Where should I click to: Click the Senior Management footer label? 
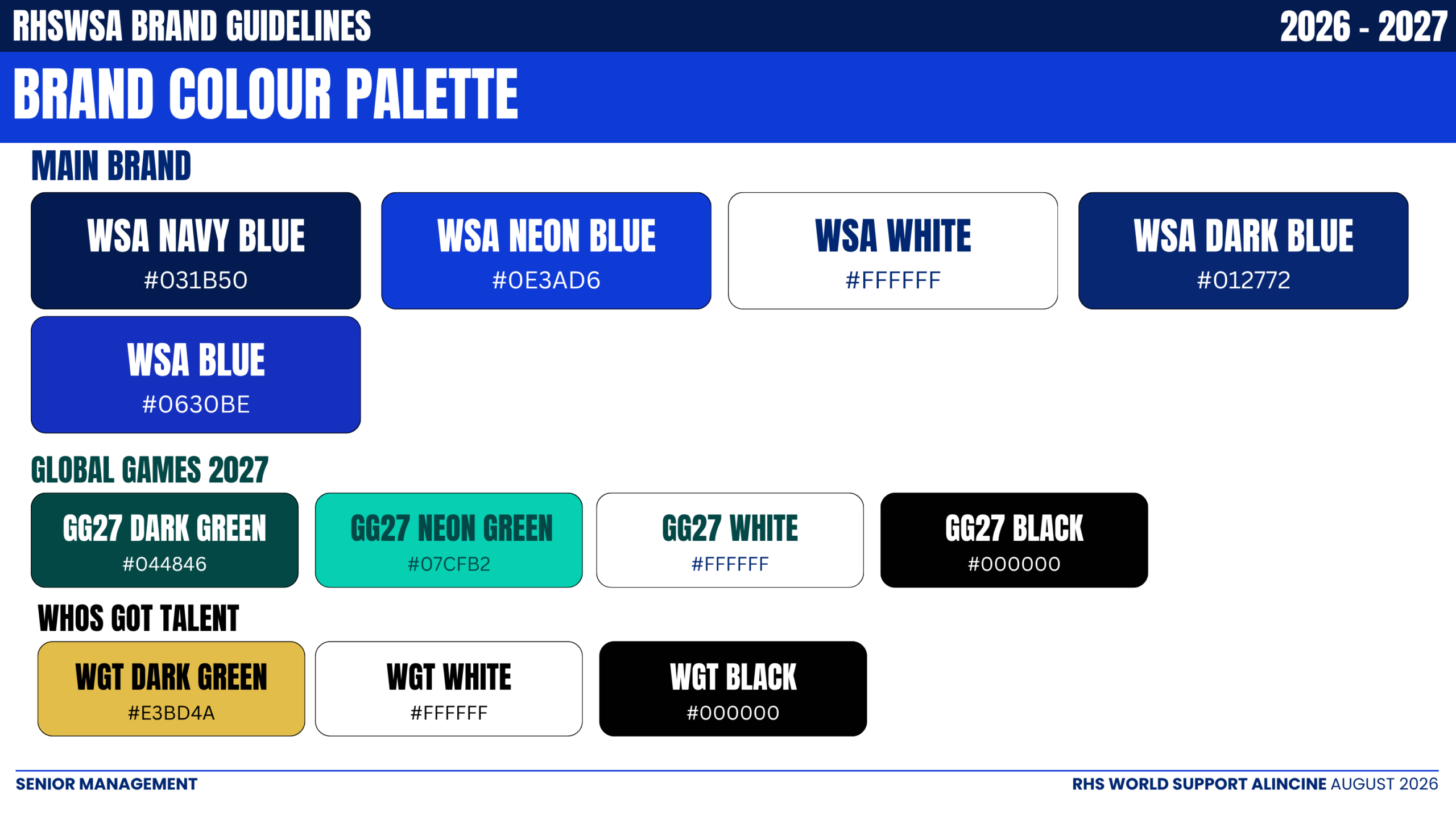(x=106, y=784)
